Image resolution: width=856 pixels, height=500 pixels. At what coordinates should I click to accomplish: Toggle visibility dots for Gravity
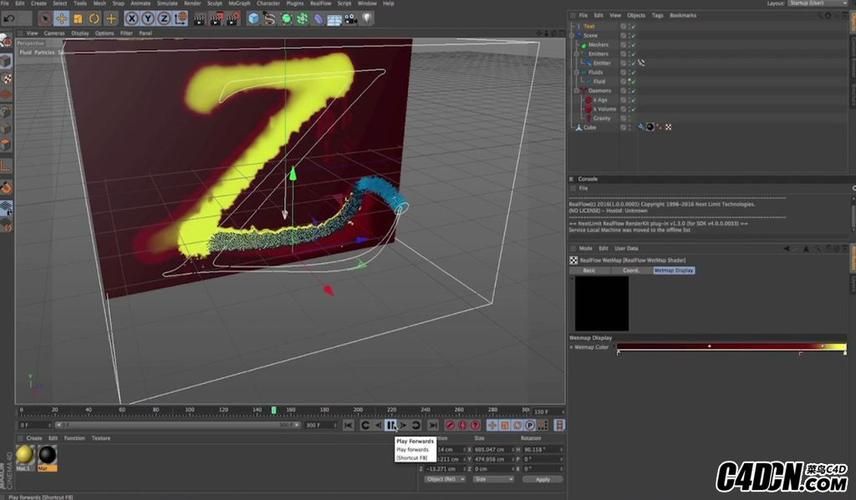point(629,118)
